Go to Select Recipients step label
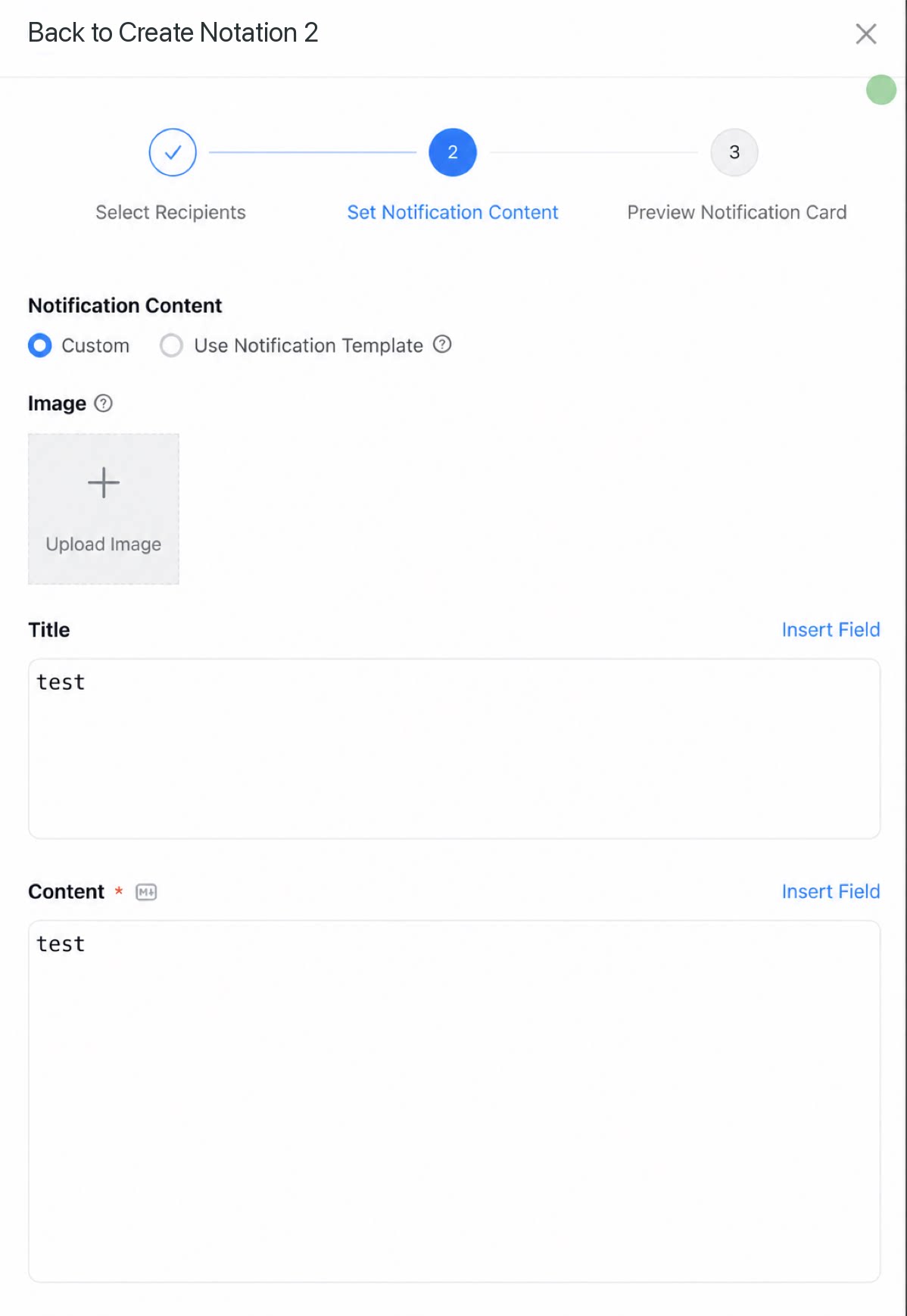Image resolution: width=907 pixels, height=1316 pixels. [x=170, y=212]
